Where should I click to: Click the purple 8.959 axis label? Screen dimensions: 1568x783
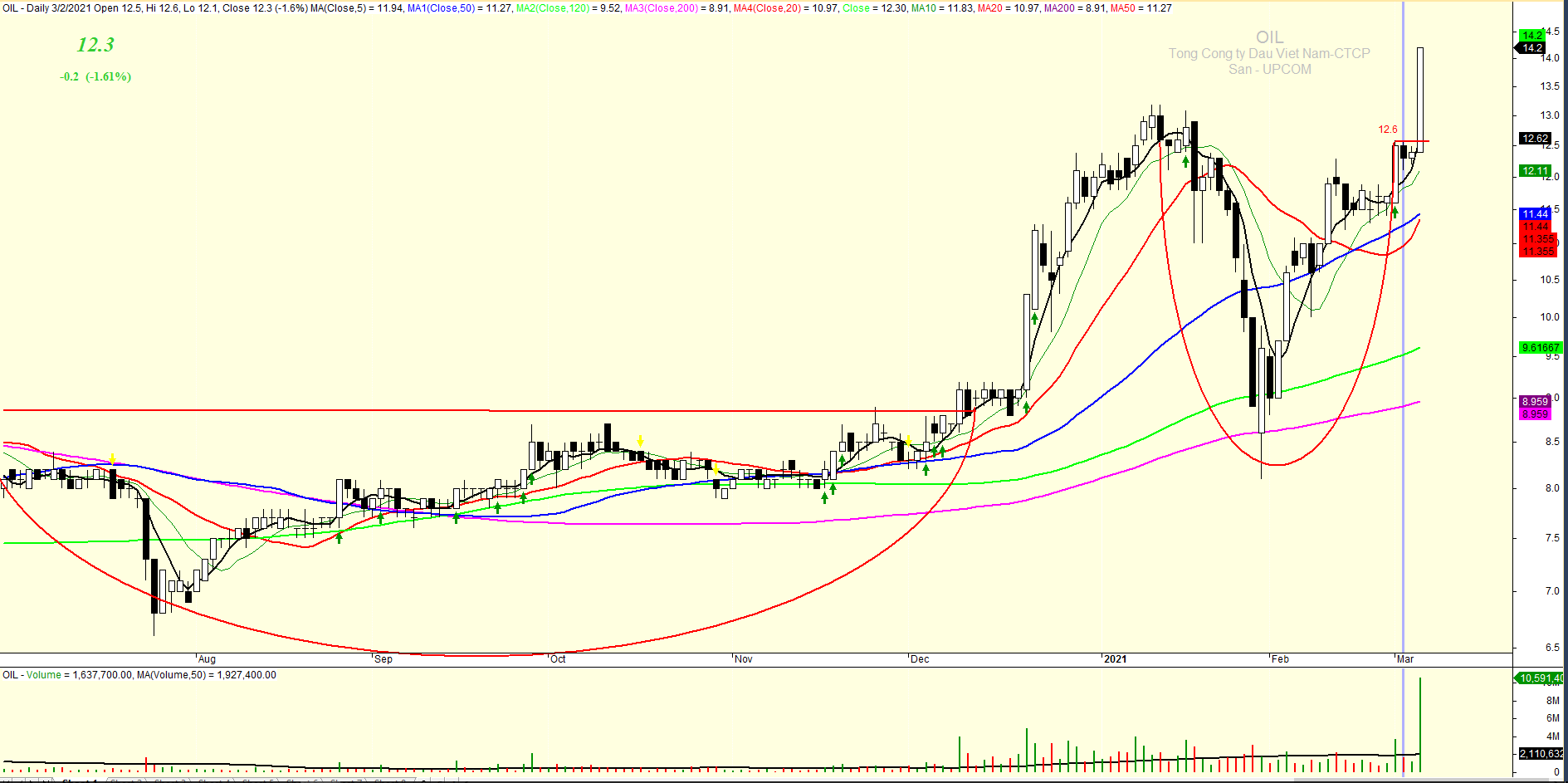pyautogui.click(x=1535, y=402)
